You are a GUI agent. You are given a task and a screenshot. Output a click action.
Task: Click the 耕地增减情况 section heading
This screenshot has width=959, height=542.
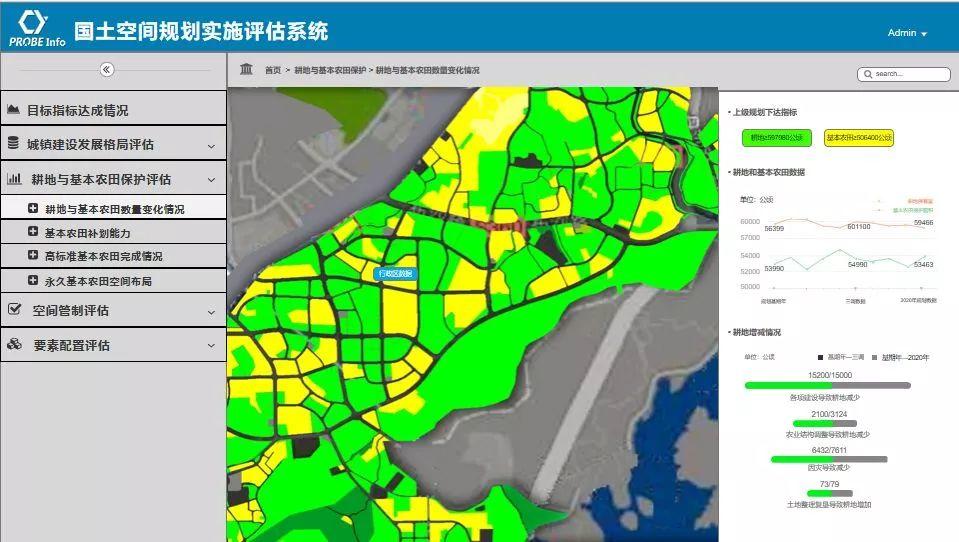pos(757,332)
